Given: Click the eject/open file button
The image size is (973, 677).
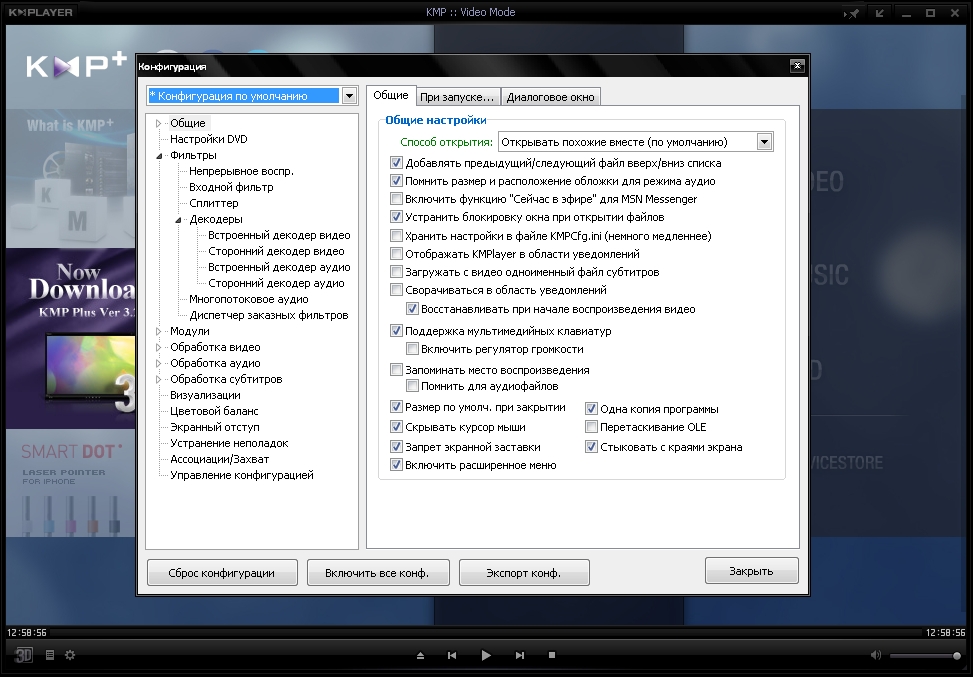Looking at the screenshot, I should pos(420,655).
